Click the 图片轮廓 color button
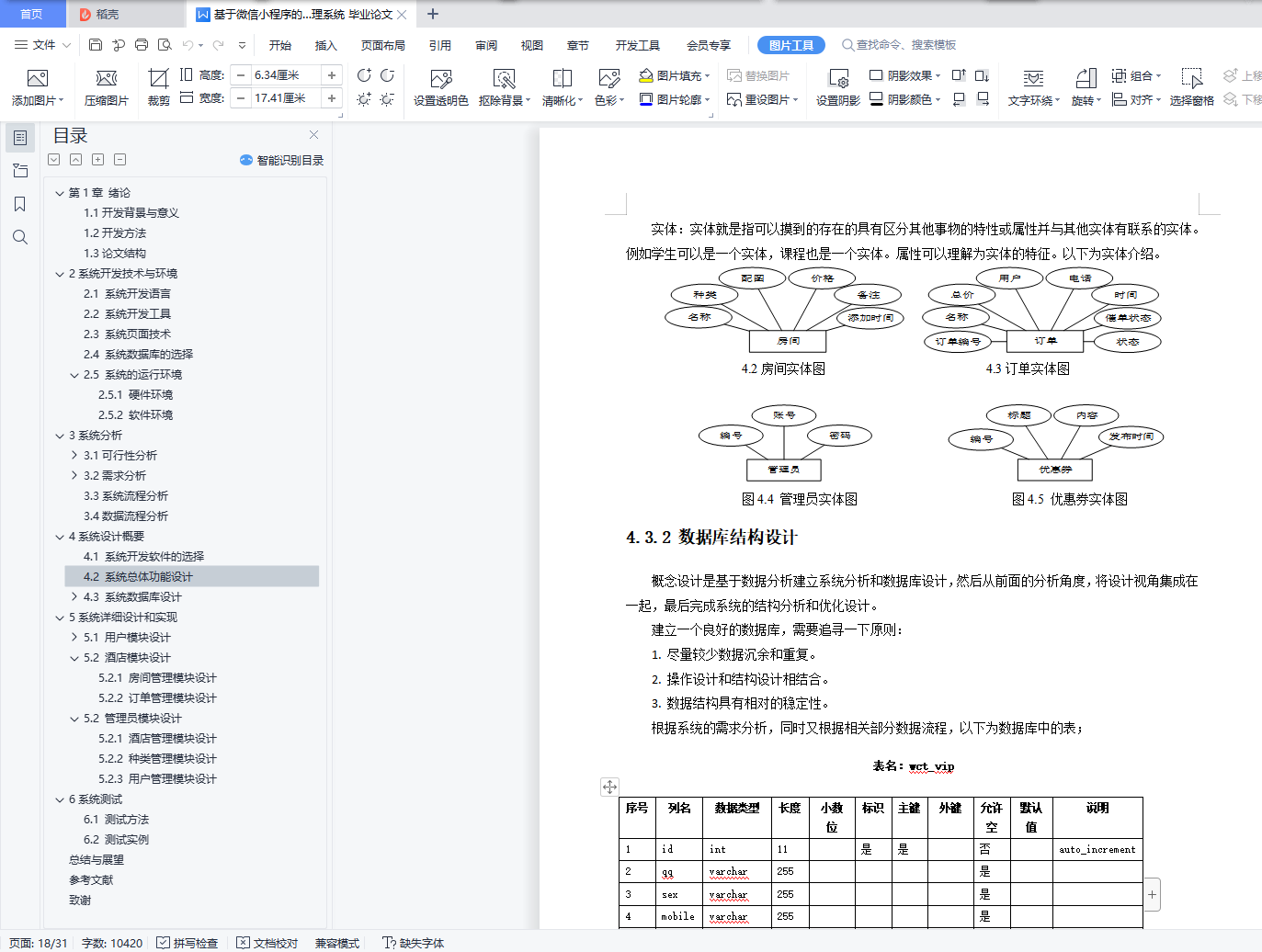 point(675,99)
